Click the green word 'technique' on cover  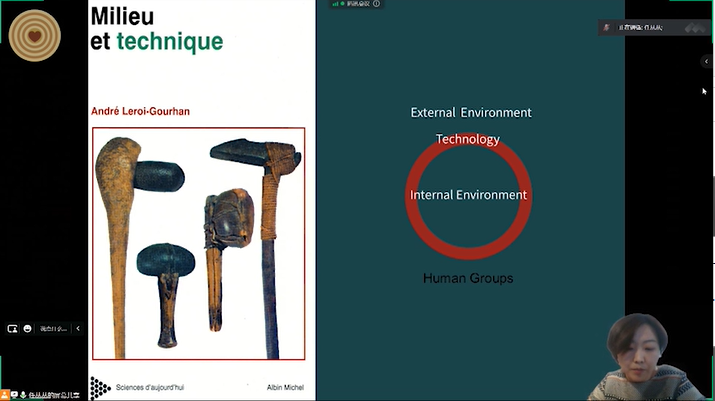click(170, 42)
